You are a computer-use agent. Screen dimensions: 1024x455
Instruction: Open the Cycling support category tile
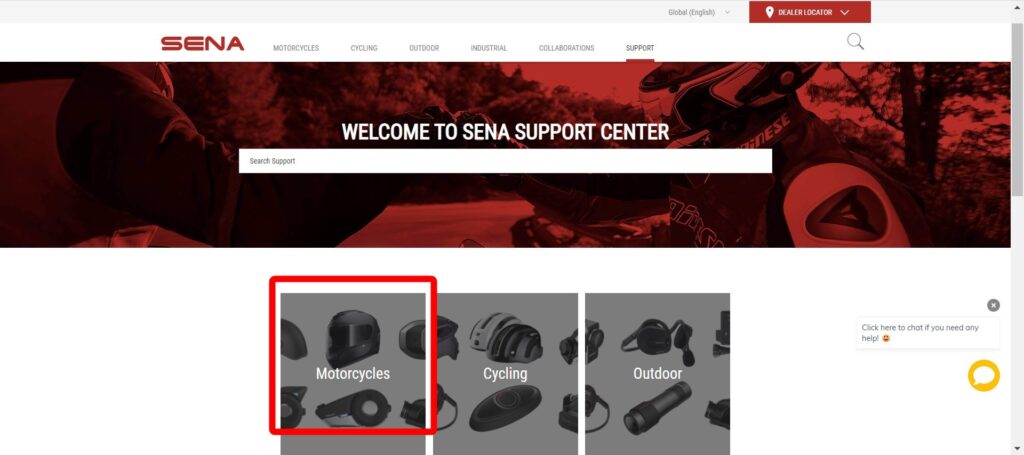(x=505, y=373)
